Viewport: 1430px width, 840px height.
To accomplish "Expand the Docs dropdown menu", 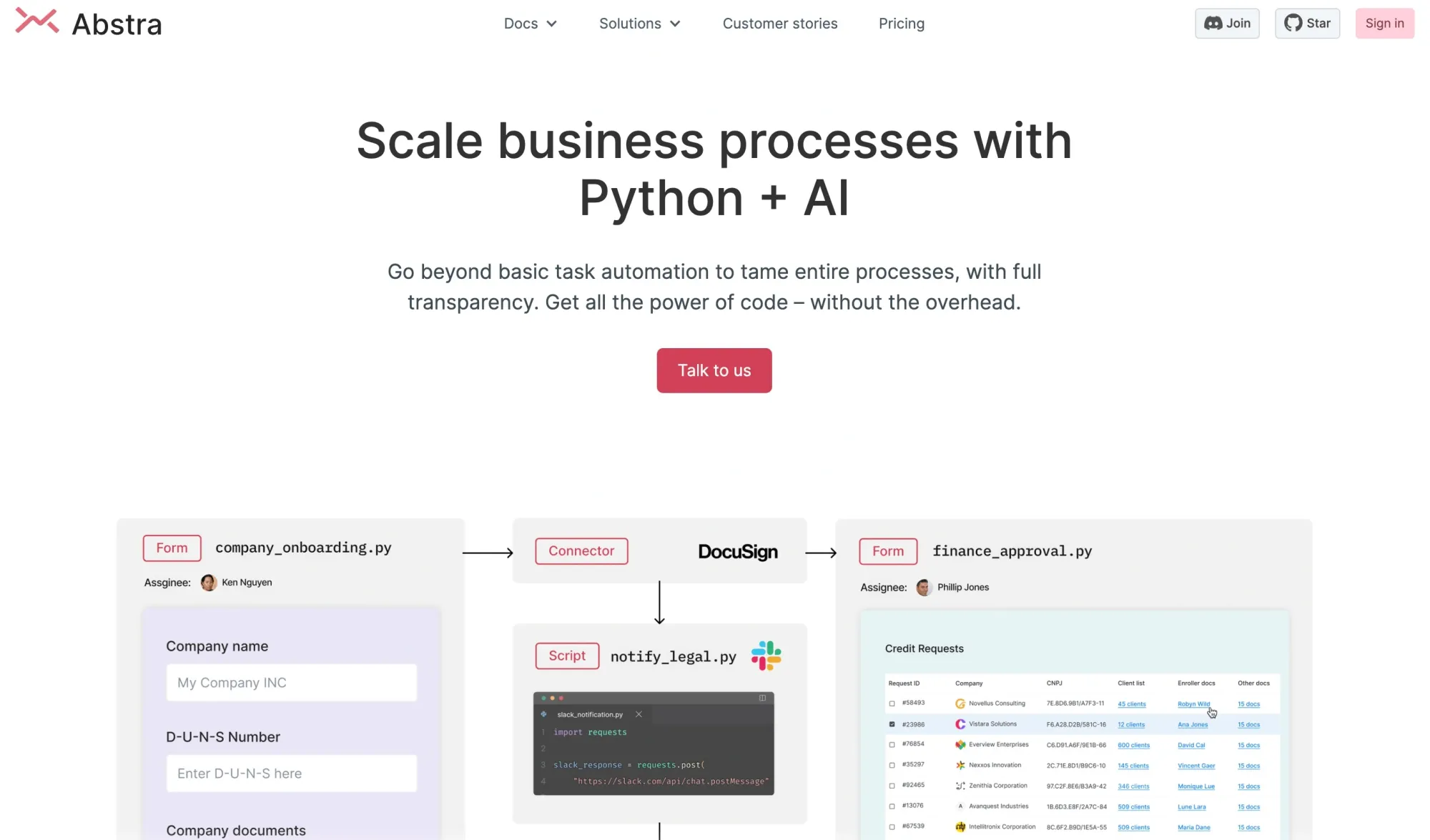I will pos(531,23).
